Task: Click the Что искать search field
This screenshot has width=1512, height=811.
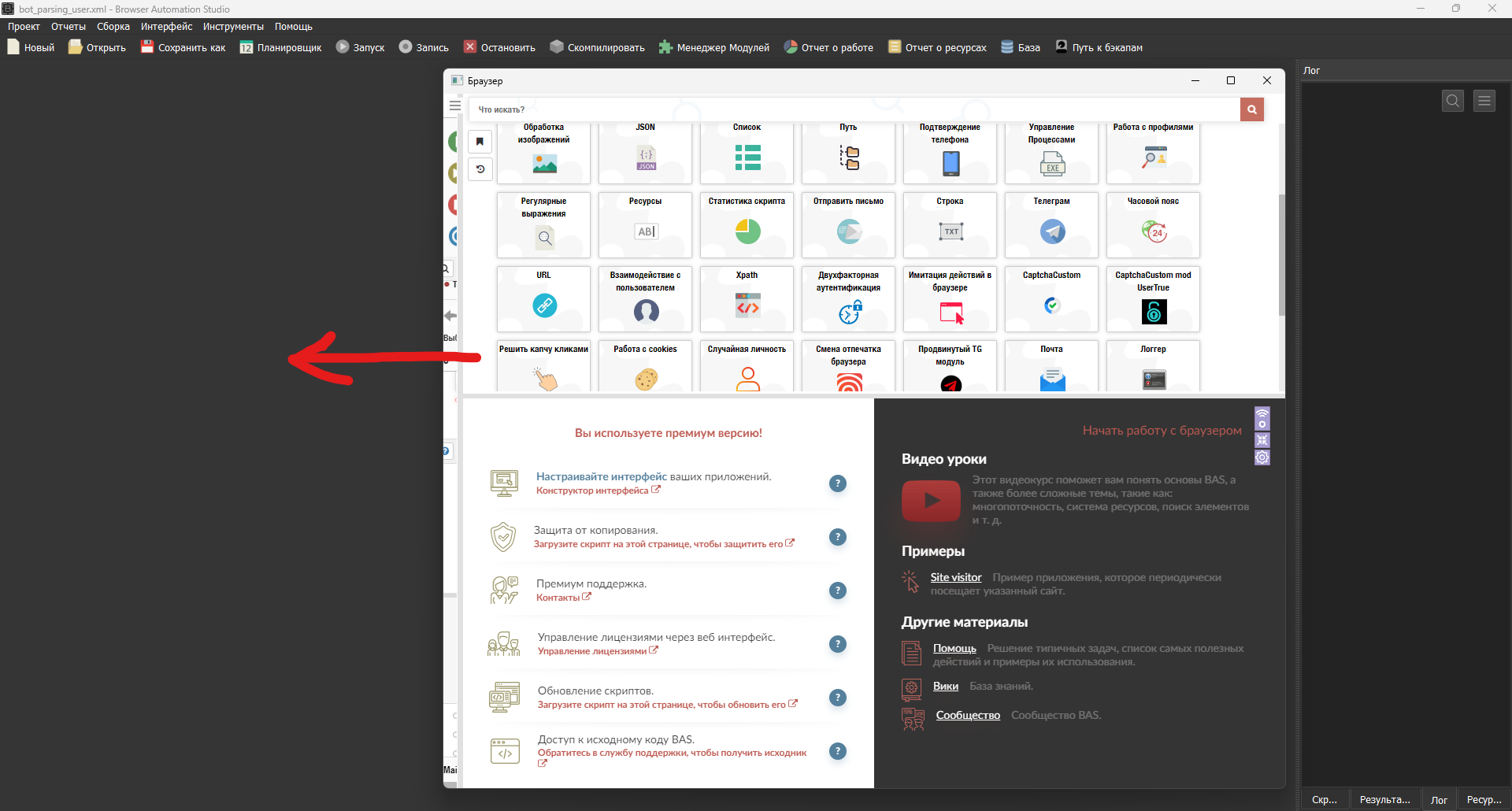Action: point(854,109)
